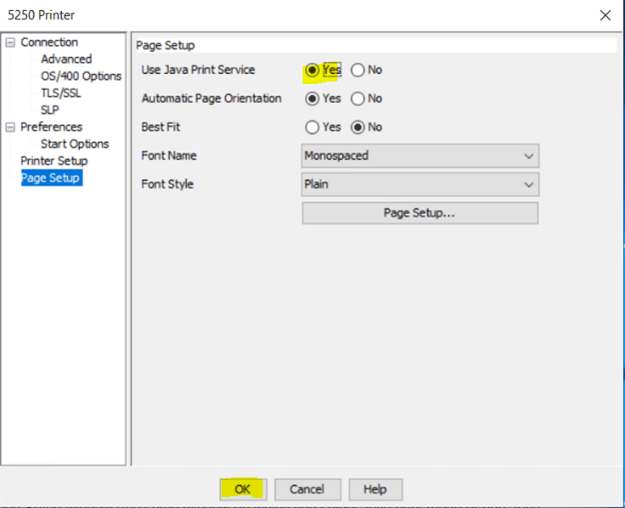
Task: Enable Yes for Automatic Page Orientation
Action: [x=313, y=99]
